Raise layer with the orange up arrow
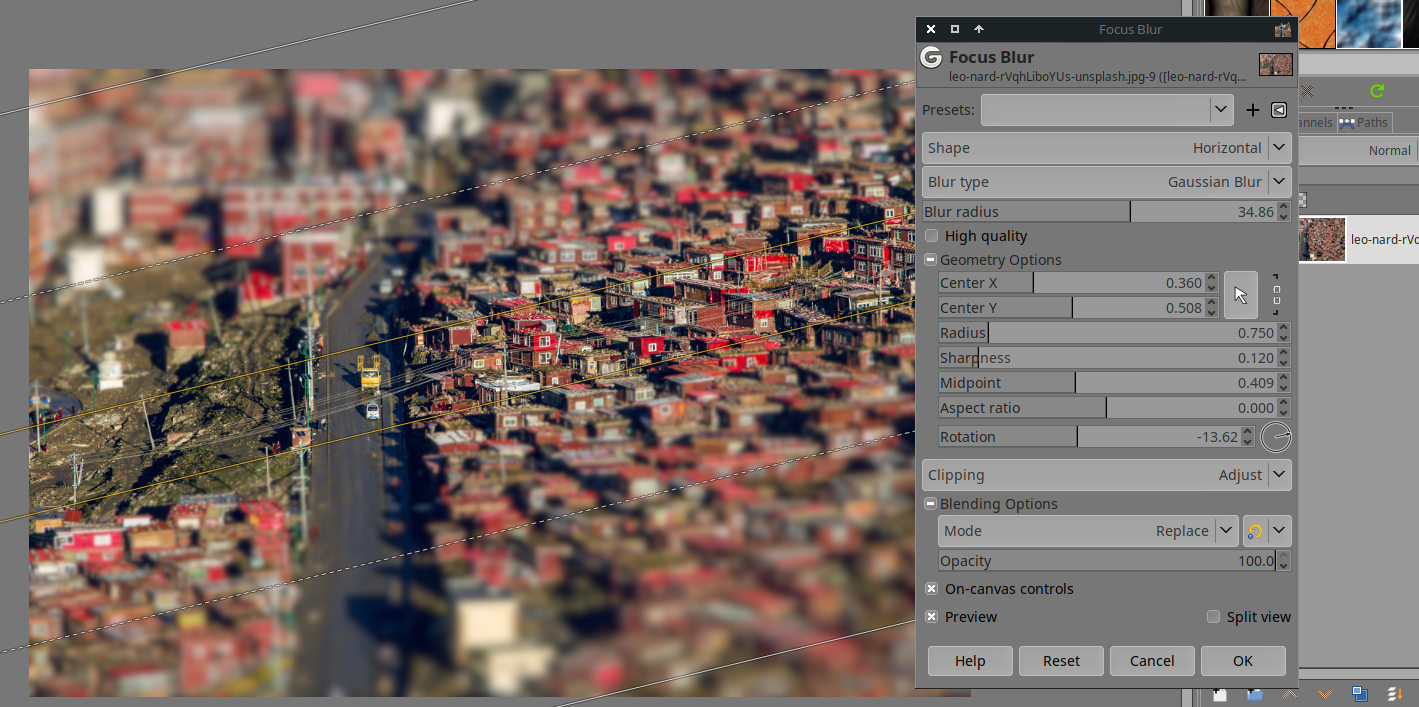The width and height of the screenshot is (1419, 707). tap(1291, 694)
